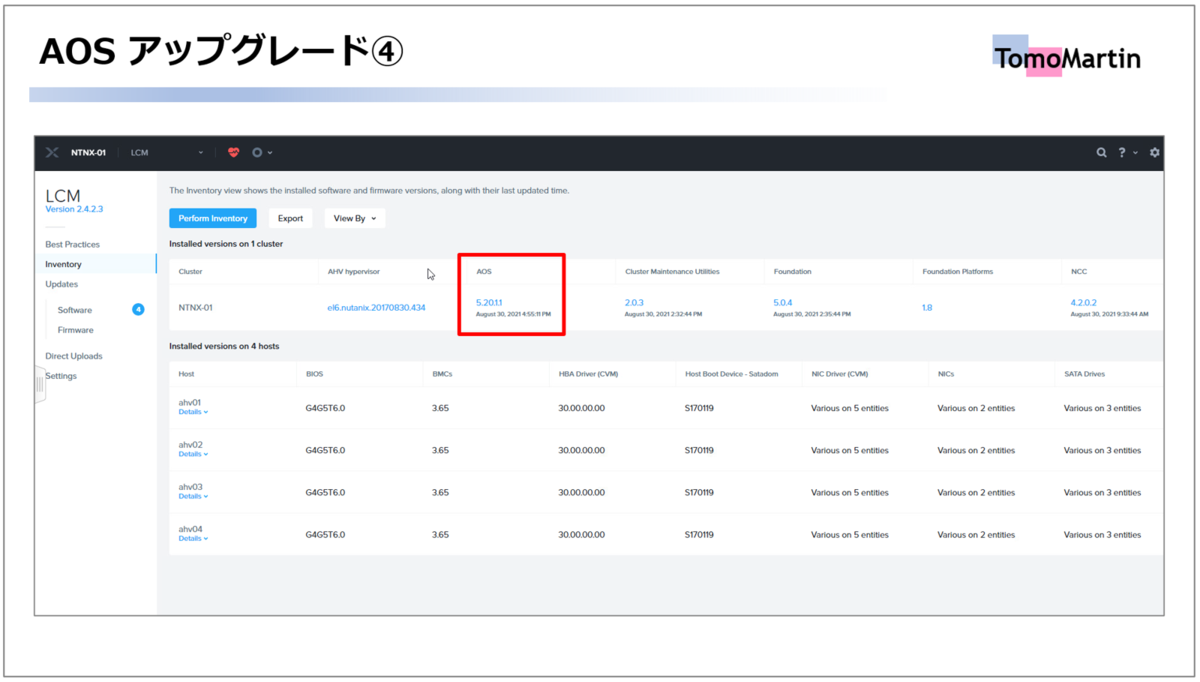The image size is (1200, 682).
Task: Open Cluster Maintenance Utilities version 2.0.3
Action: point(634,302)
